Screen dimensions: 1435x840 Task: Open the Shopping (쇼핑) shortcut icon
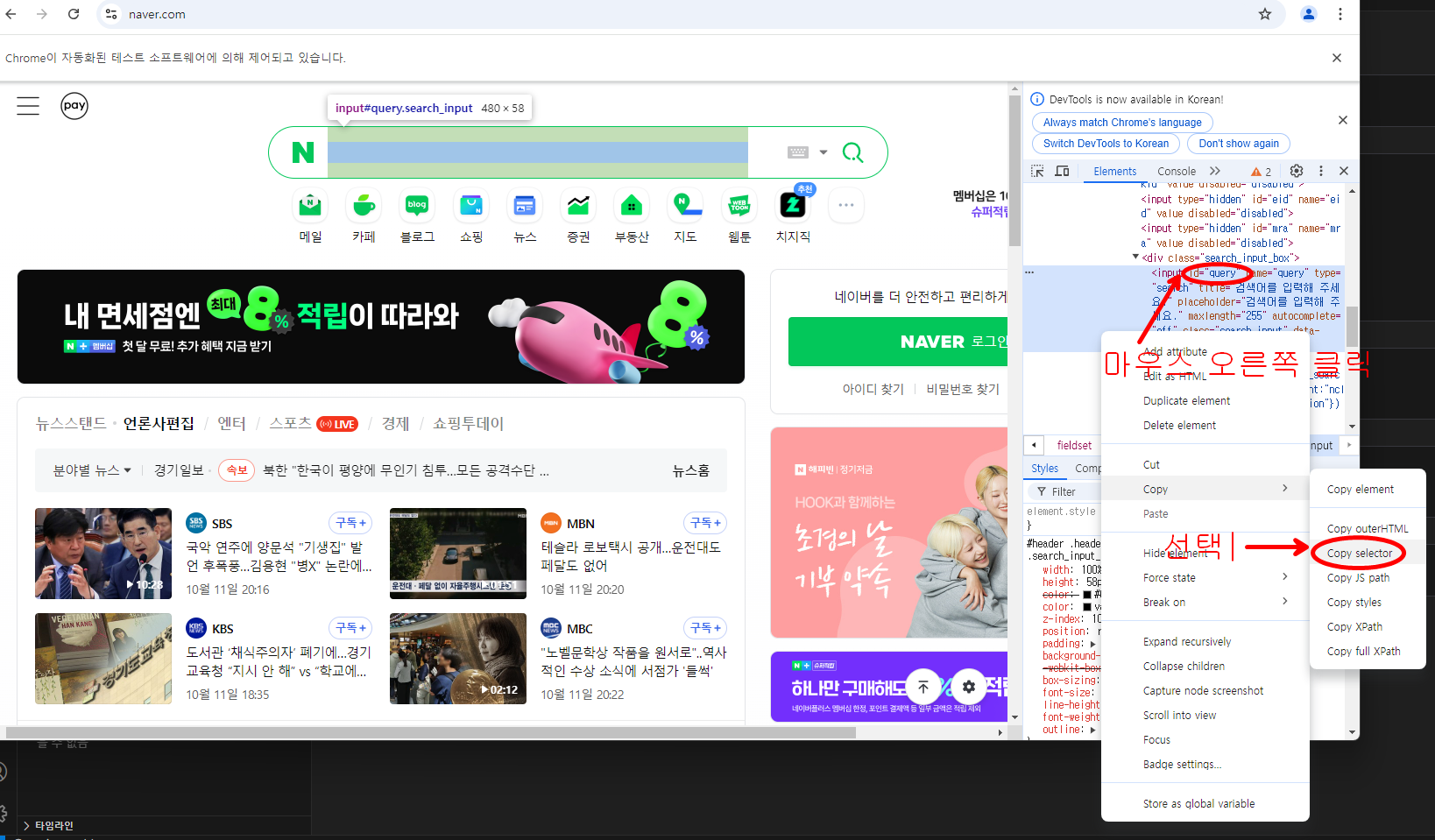(471, 206)
